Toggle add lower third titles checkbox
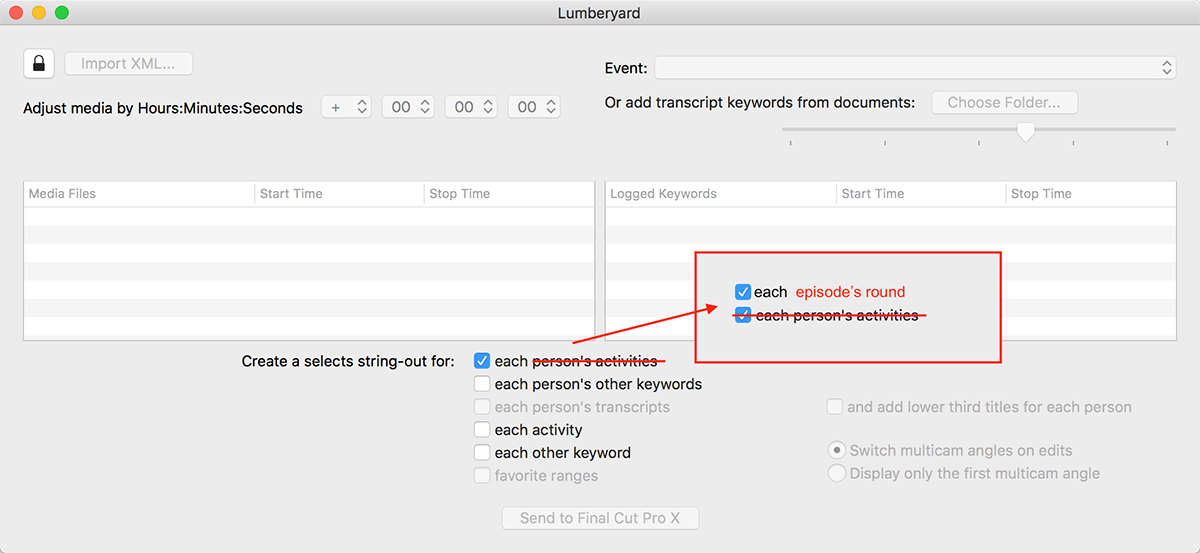Screen dimensions: 1200x553 pyautogui.click(x=834, y=406)
